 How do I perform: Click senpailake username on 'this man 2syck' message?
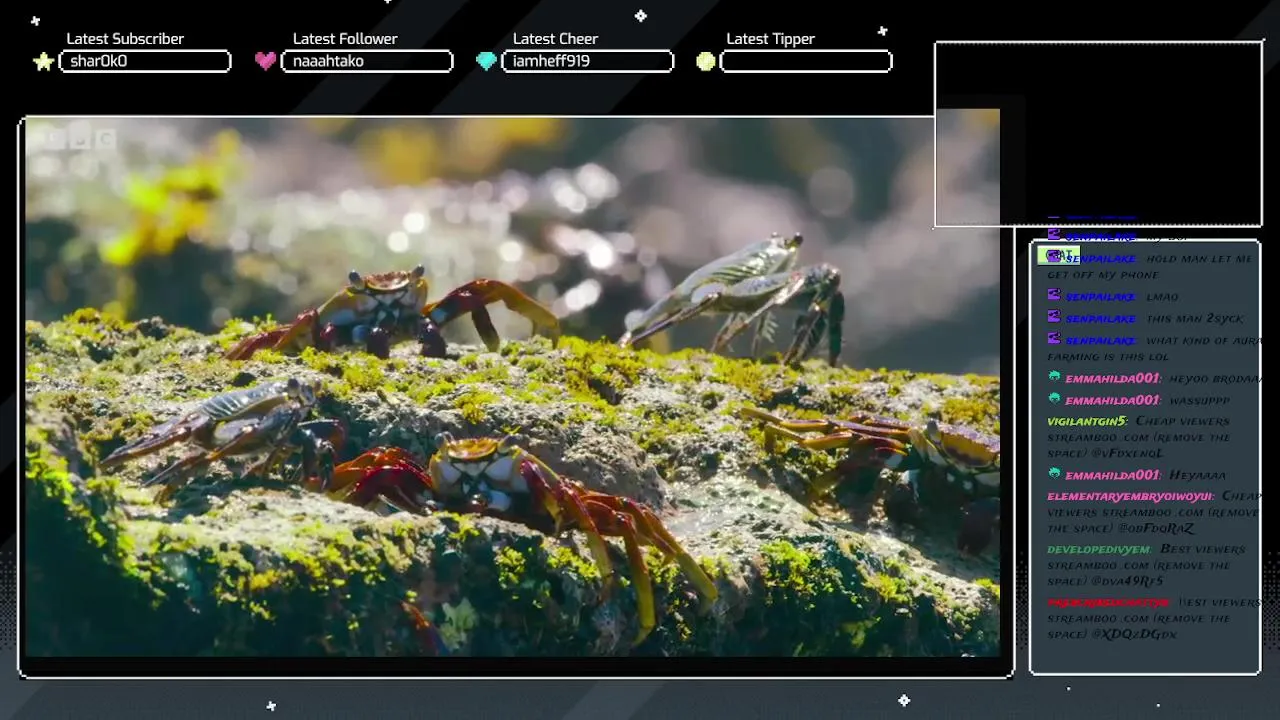1101,319
